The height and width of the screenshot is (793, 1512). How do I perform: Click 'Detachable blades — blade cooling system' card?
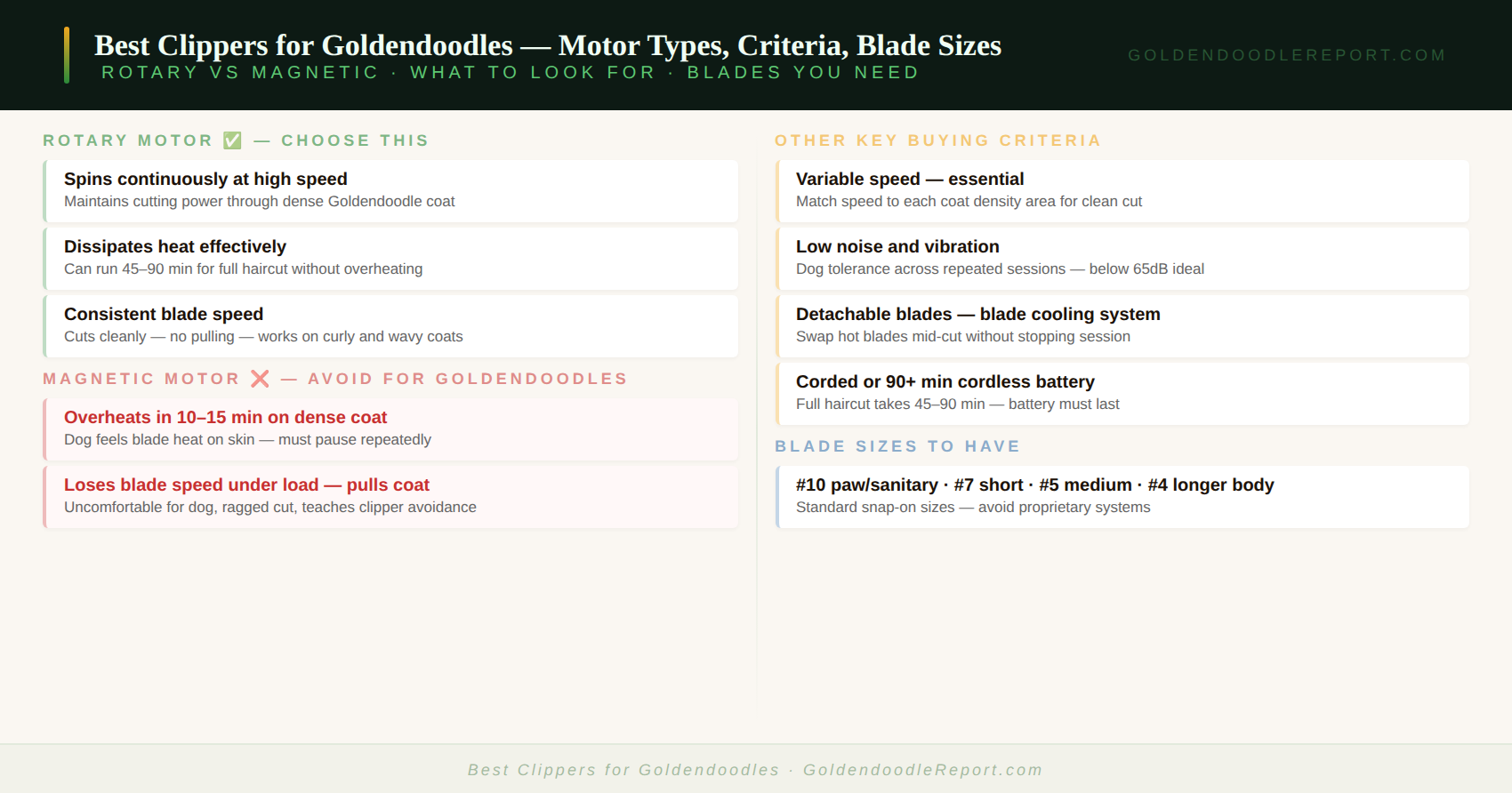(x=1122, y=326)
